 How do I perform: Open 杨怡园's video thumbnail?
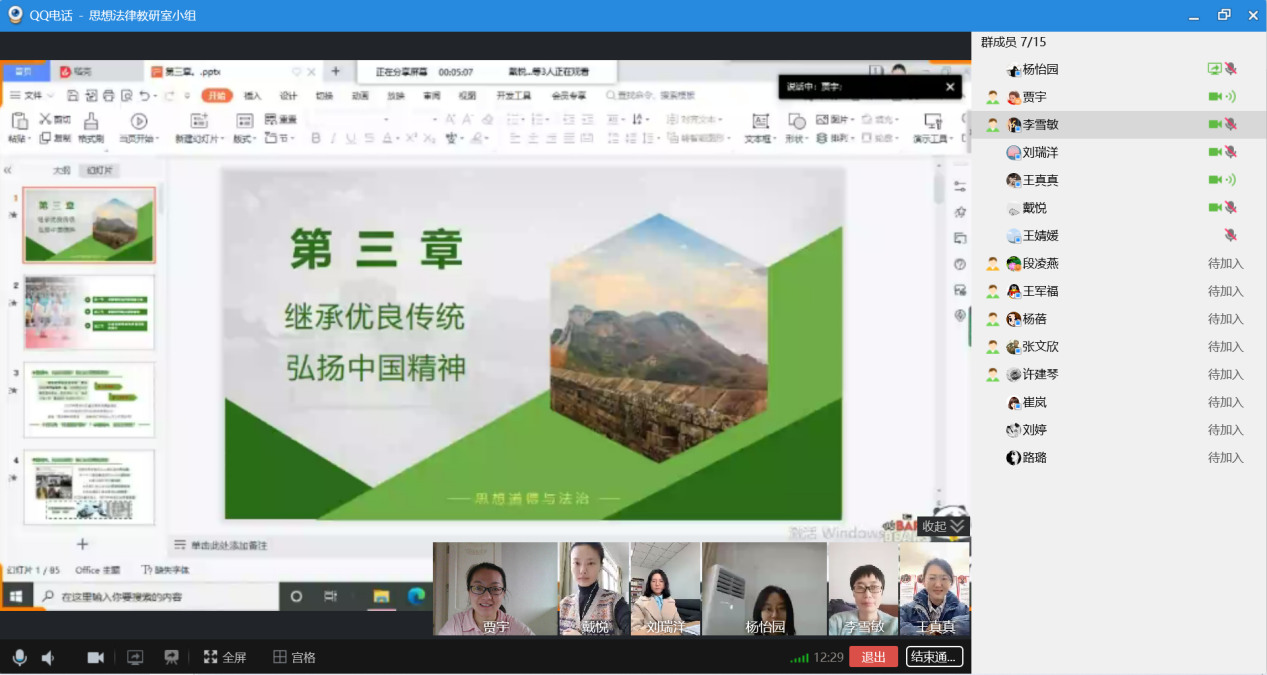pos(765,589)
